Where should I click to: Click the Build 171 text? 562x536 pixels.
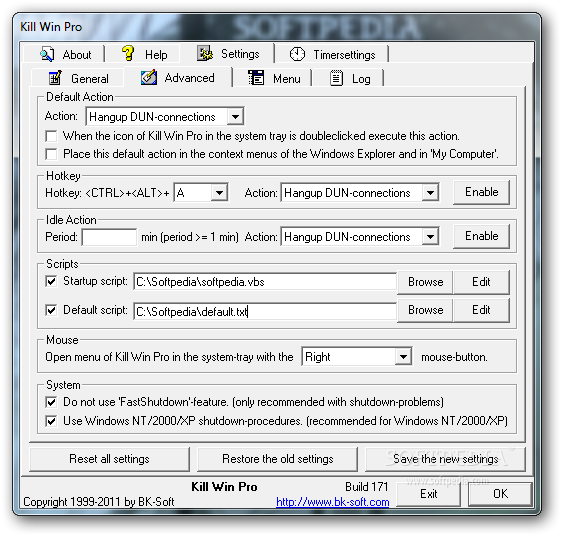tap(367, 487)
